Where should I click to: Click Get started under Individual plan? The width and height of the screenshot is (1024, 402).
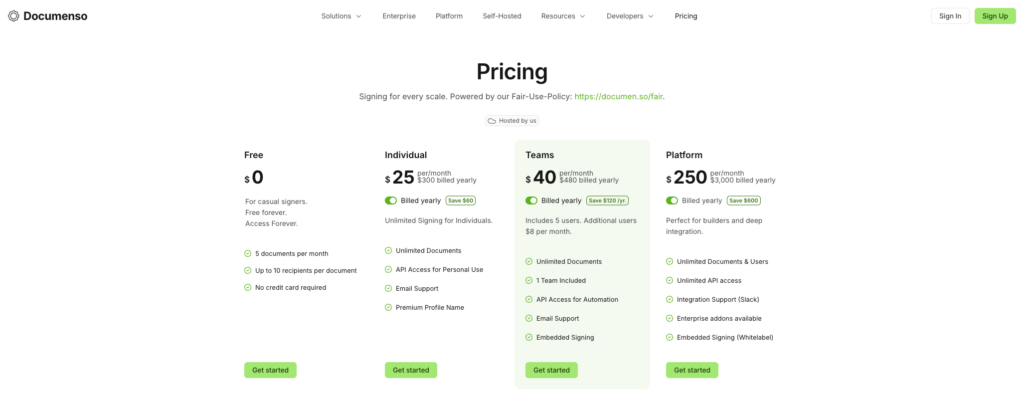click(411, 370)
